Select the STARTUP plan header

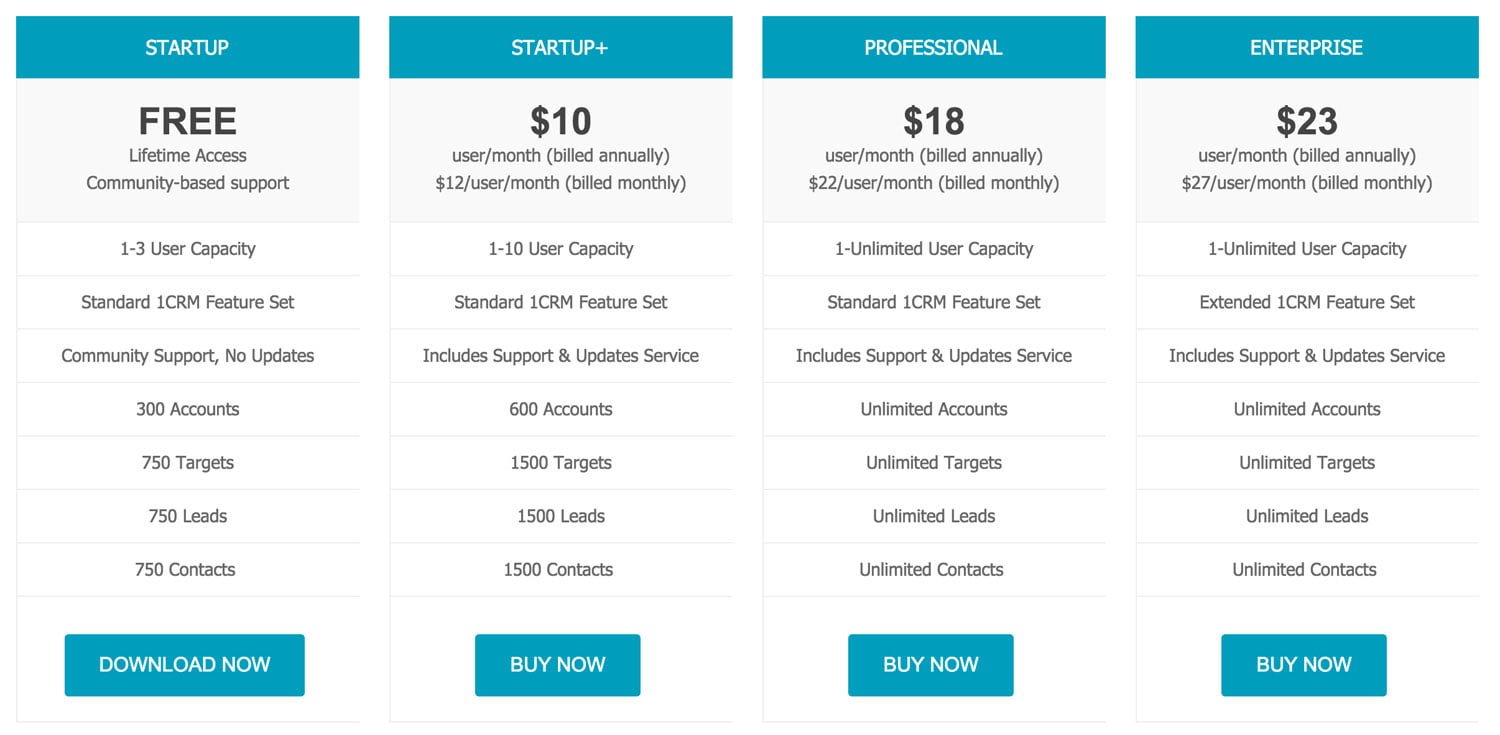pos(188,47)
